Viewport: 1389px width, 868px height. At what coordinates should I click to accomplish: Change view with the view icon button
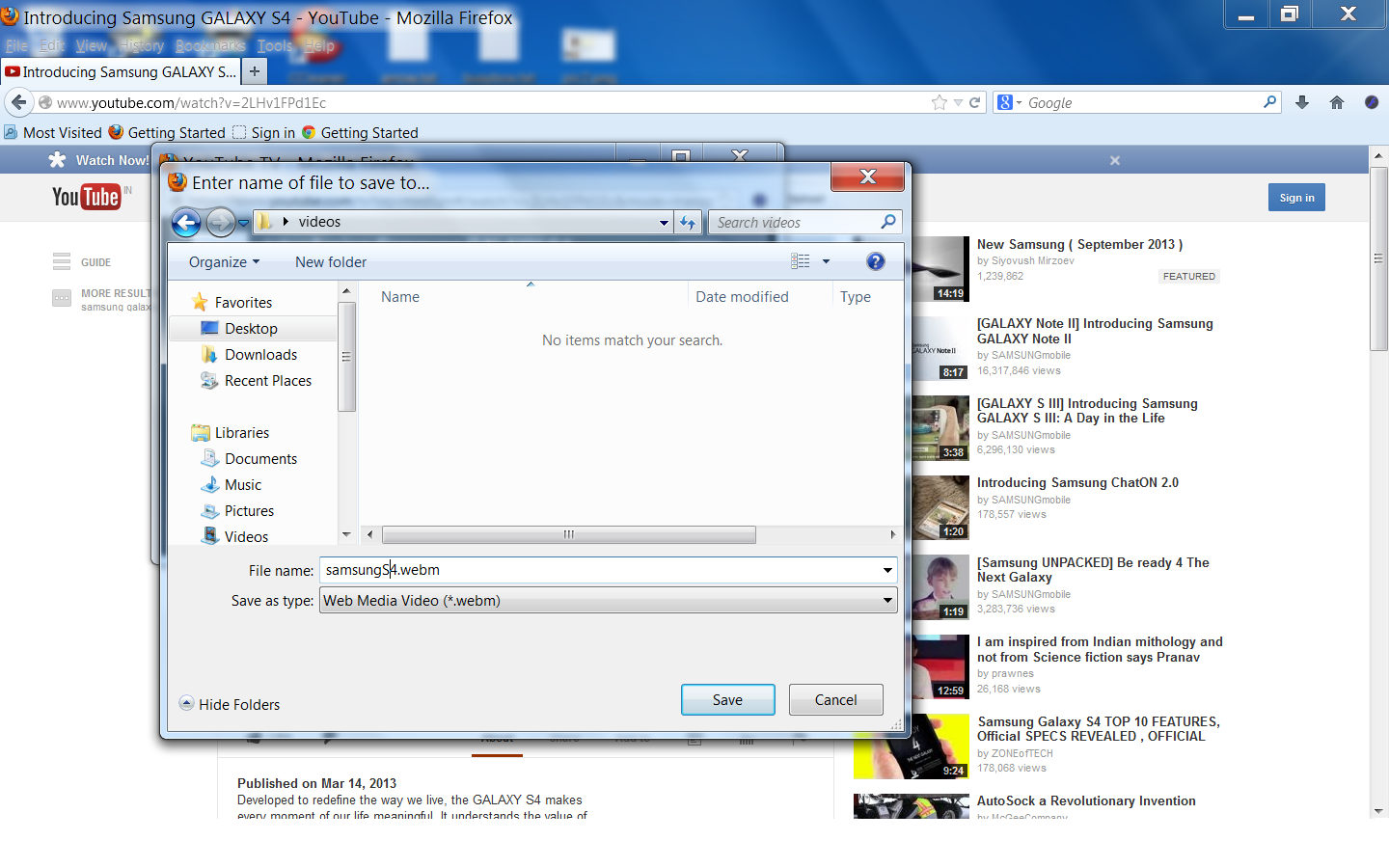[x=801, y=261]
